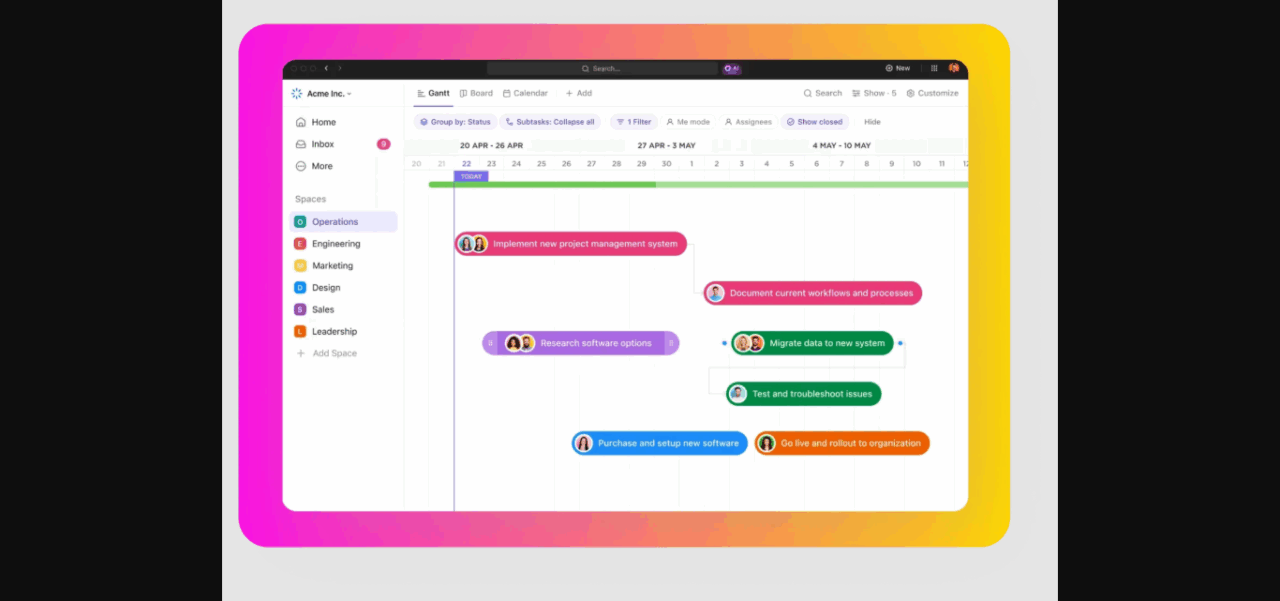
Task: Go back using the left arrow
Action: click(326, 68)
